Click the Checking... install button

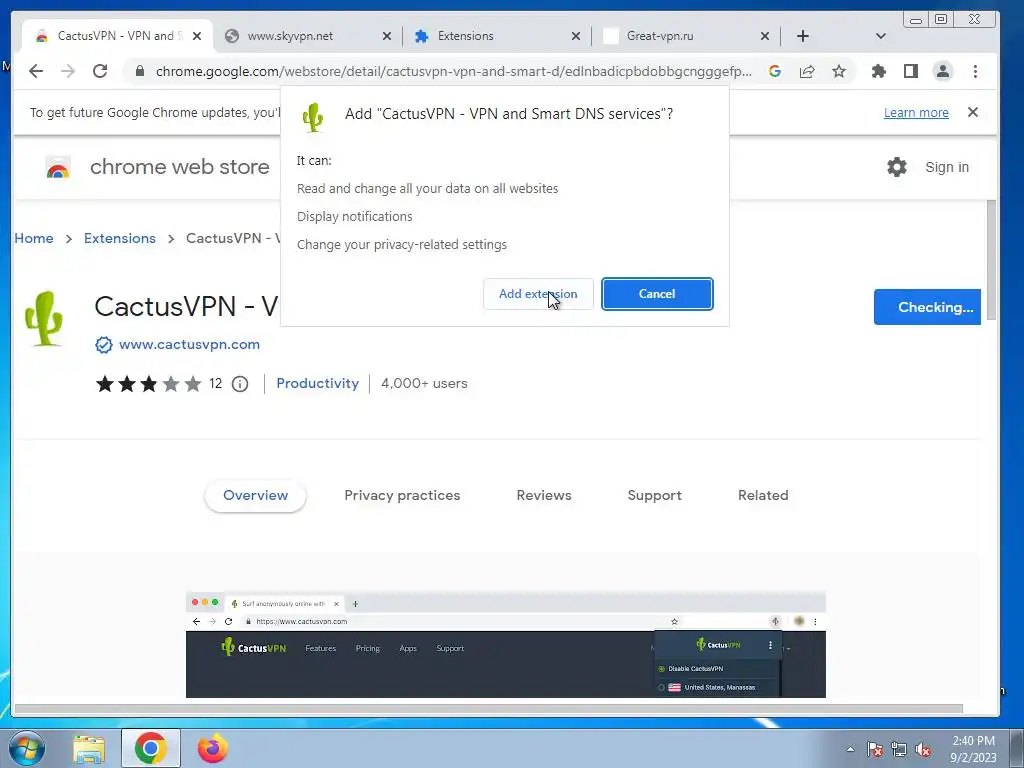point(927,307)
